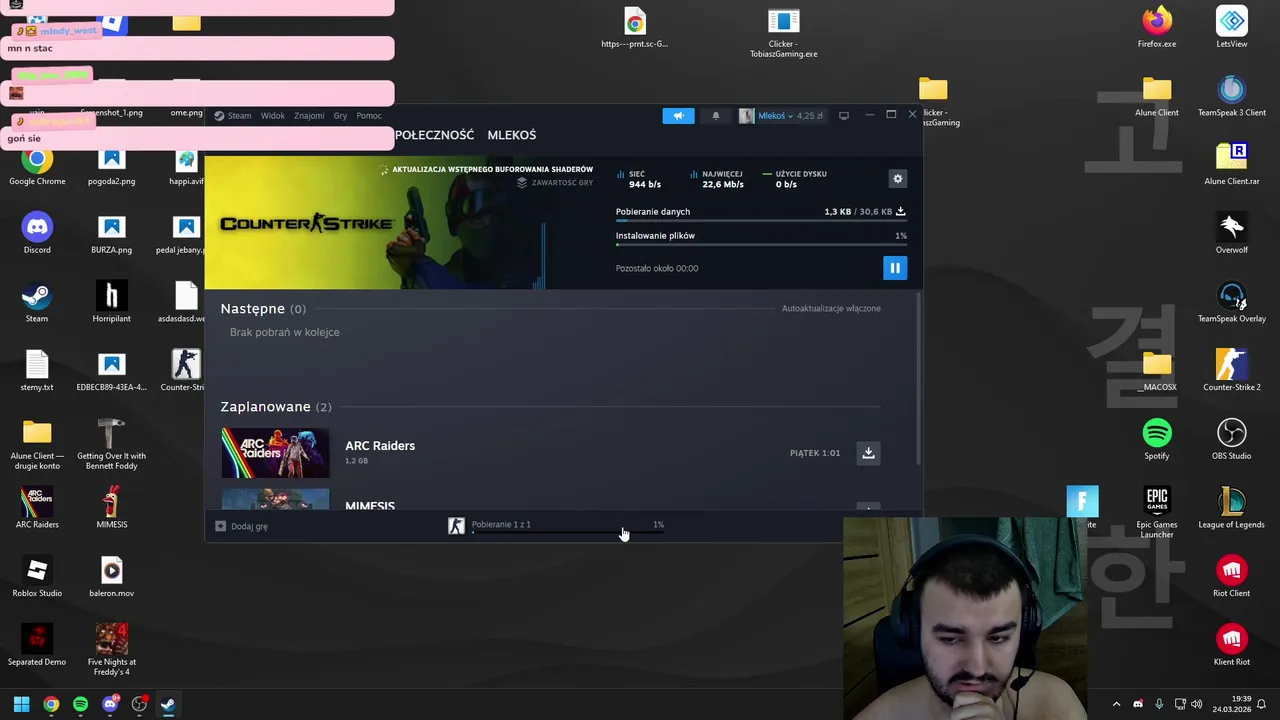Open League of Legends shortcut
The image size is (1280, 720).
[1232, 508]
